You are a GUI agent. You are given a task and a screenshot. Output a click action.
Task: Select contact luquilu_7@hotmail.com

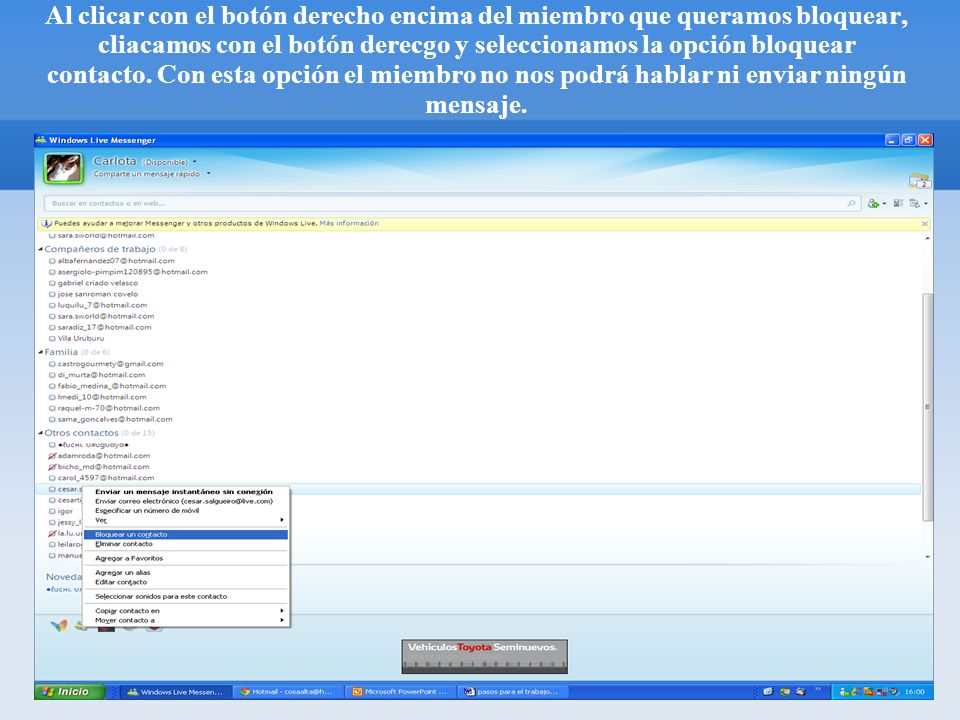point(102,305)
